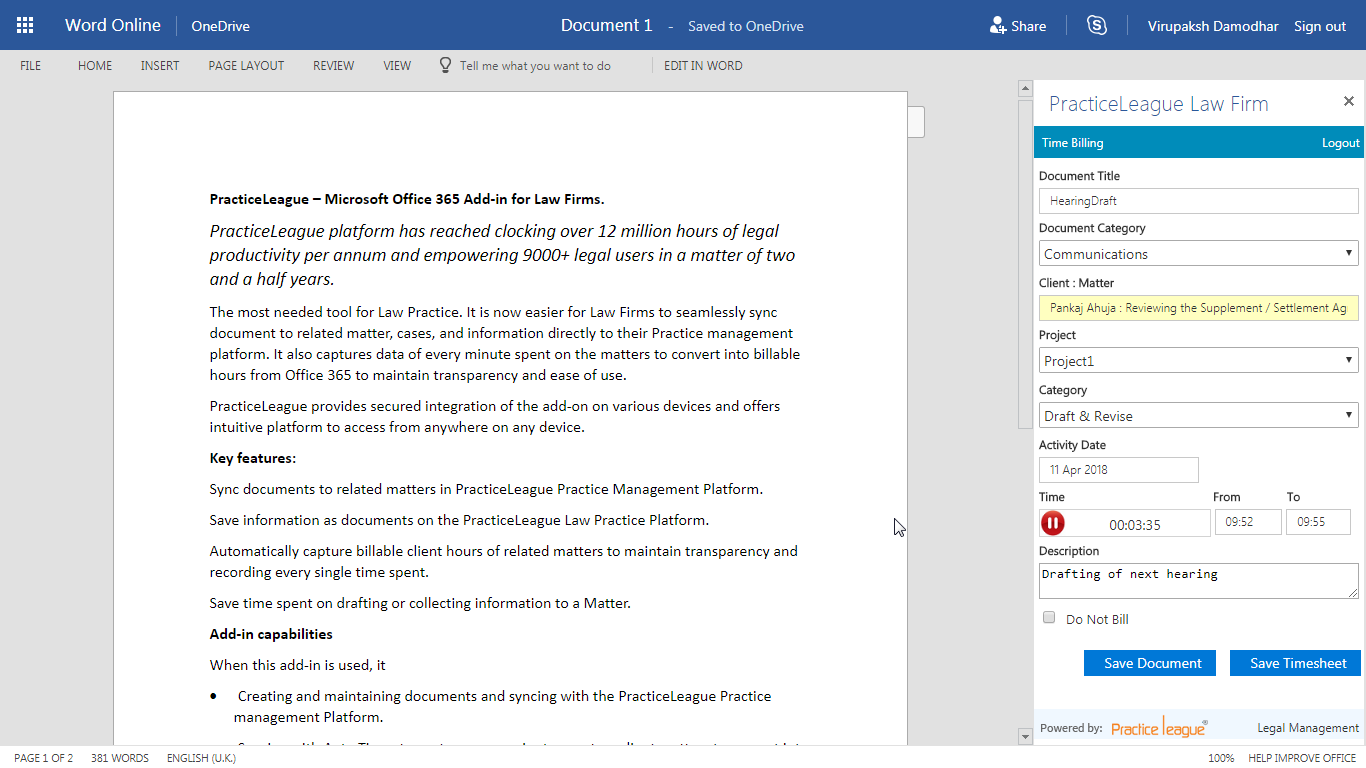The height and width of the screenshot is (768, 1366).
Task: Click the Document 1 title
Action: (606, 26)
